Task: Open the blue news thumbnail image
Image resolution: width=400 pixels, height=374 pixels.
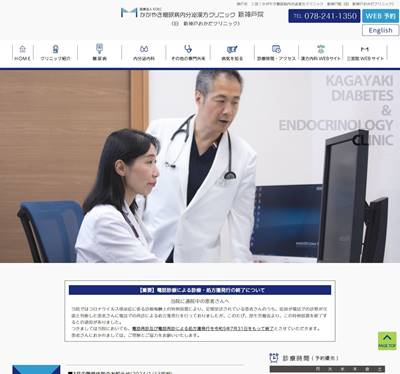Action: (x=36, y=369)
